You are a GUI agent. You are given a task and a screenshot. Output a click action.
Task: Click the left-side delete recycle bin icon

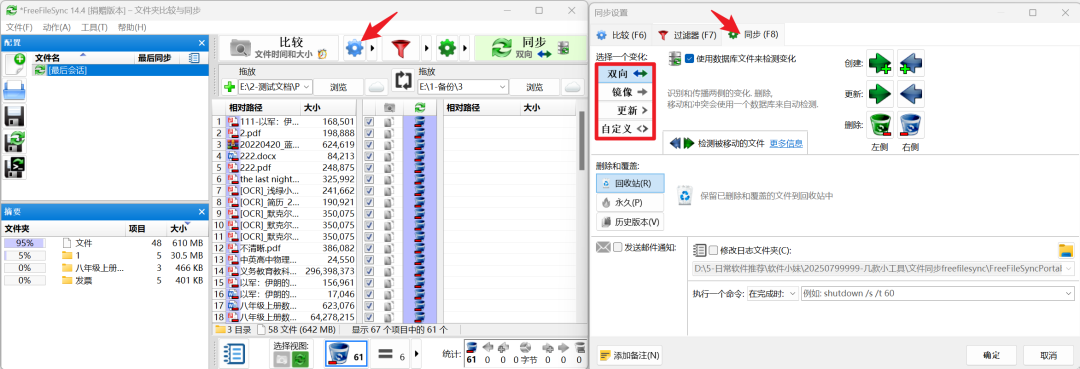(880, 125)
